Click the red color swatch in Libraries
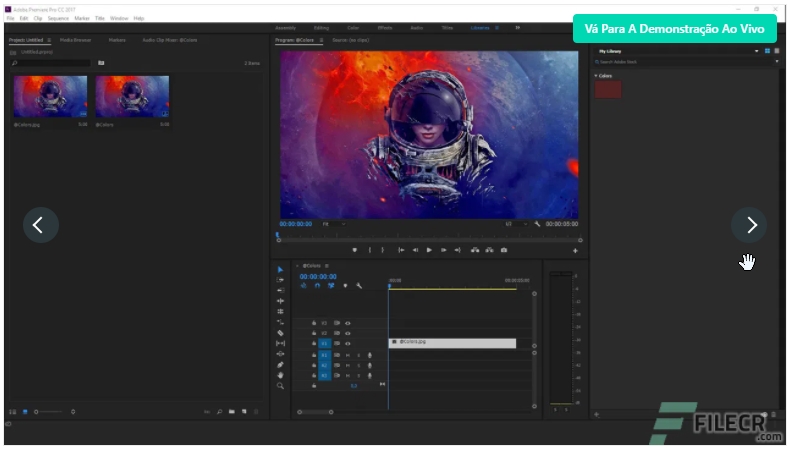789x452 pixels. coord(608,89)
